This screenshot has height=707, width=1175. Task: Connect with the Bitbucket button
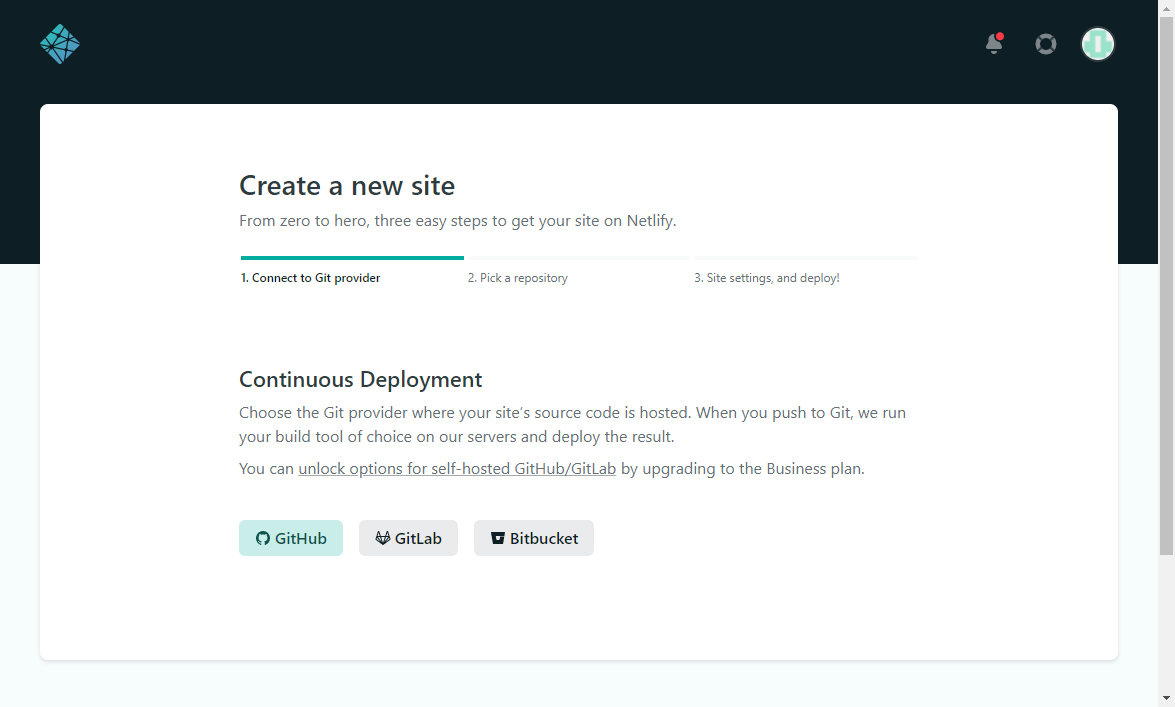tap(534, 538)
